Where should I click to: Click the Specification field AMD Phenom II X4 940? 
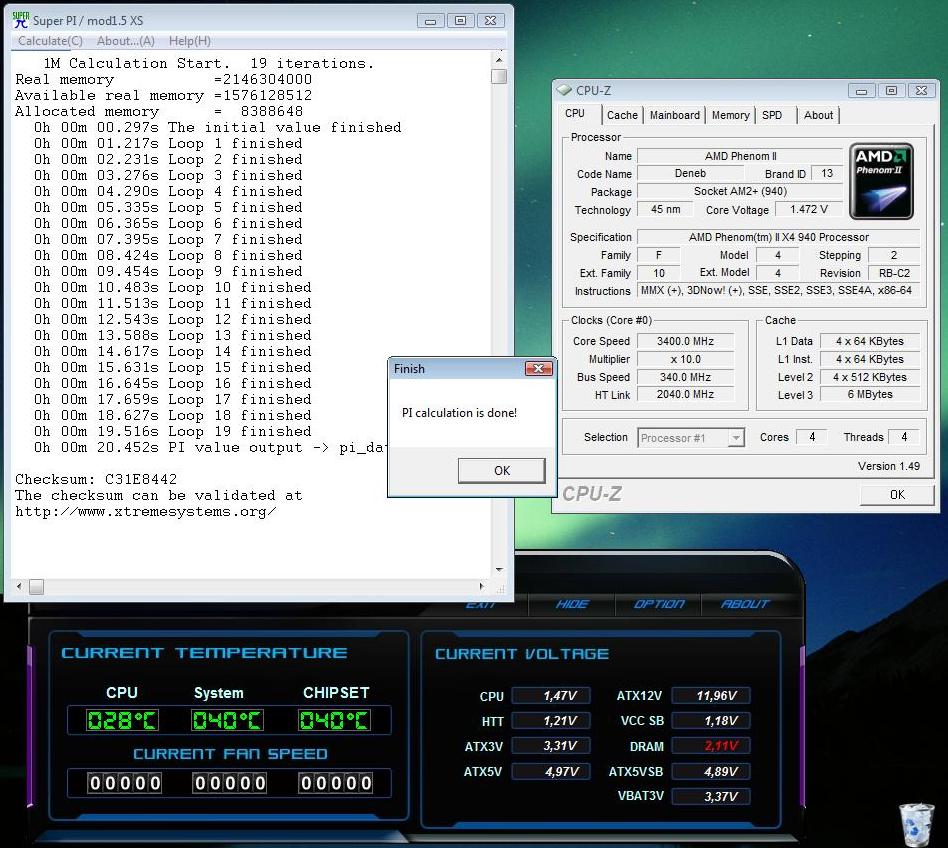[x=779, y=237]
